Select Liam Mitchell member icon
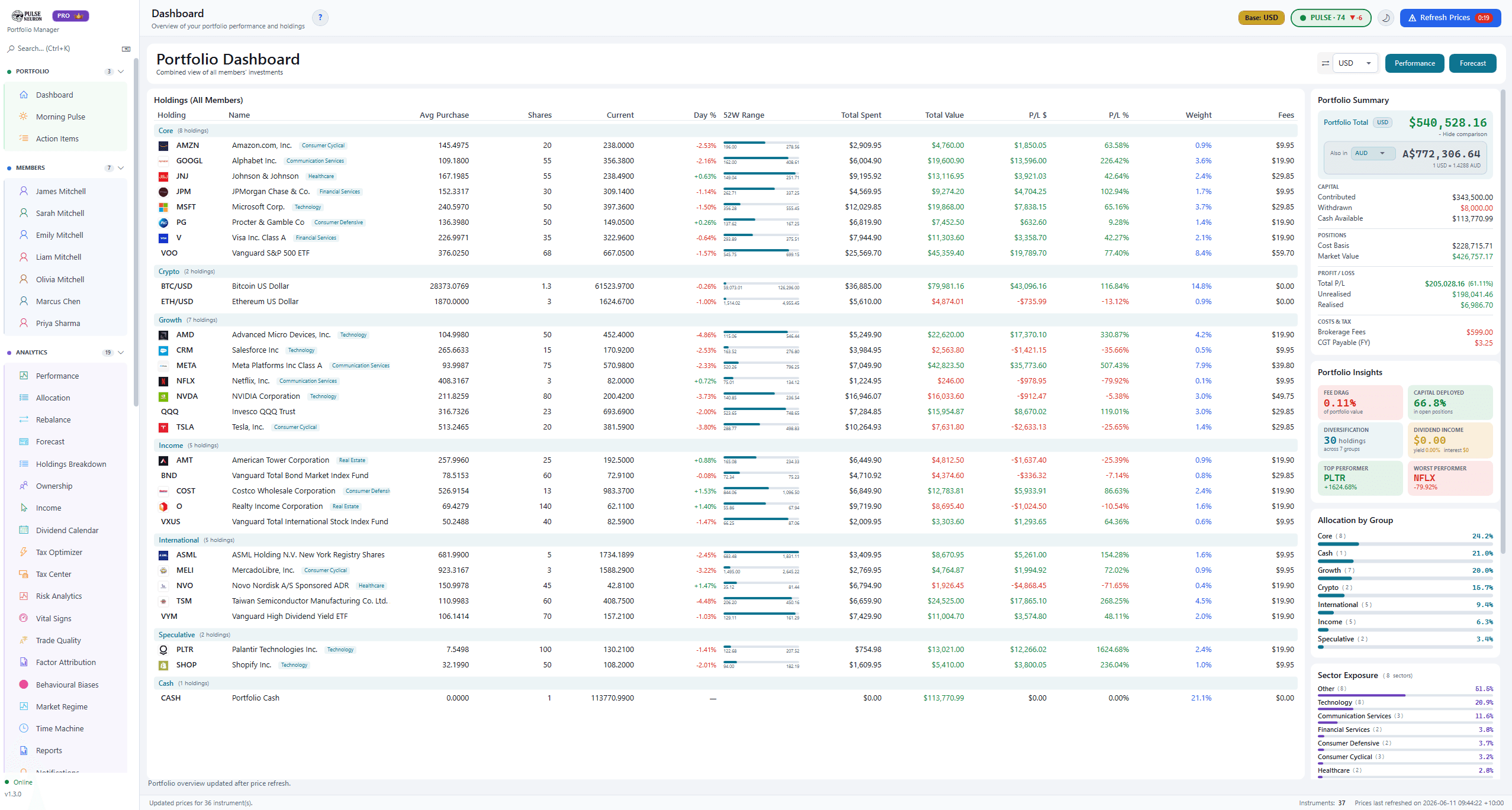1512x810 pixels. point(24,257)
